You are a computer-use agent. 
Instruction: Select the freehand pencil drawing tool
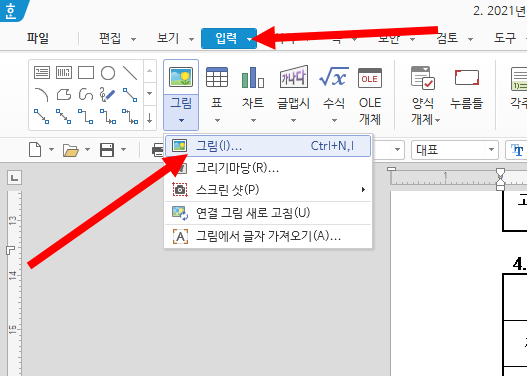click(x=108, y=95)
